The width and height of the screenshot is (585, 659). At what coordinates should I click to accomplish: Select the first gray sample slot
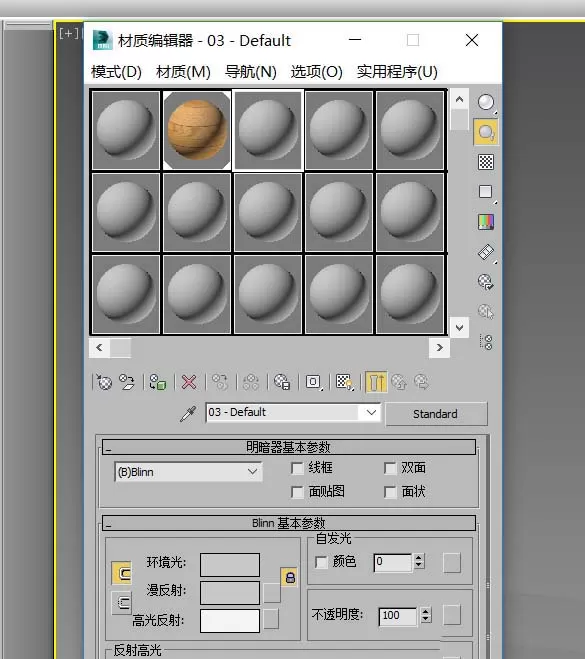click(x=126, y=130)
